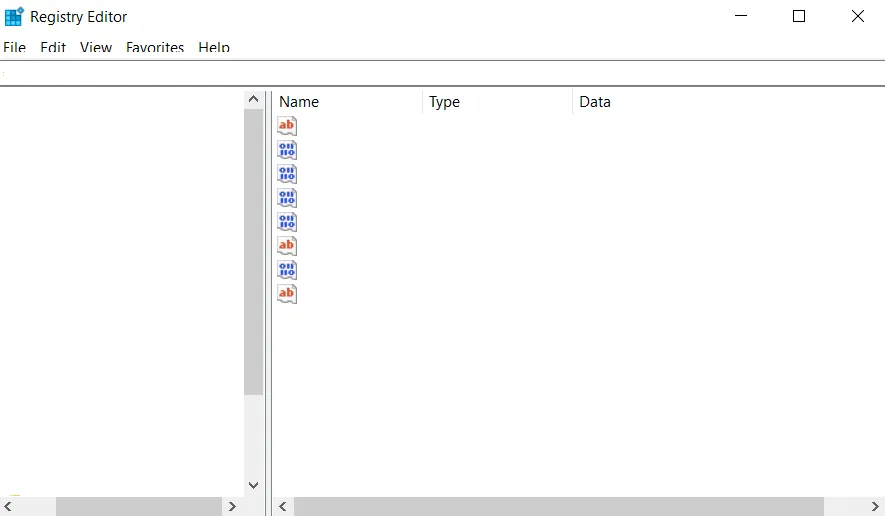Open the File menu
Viewport: 885px width, 516px height.
pyautogui.click(x=14, y=47)
